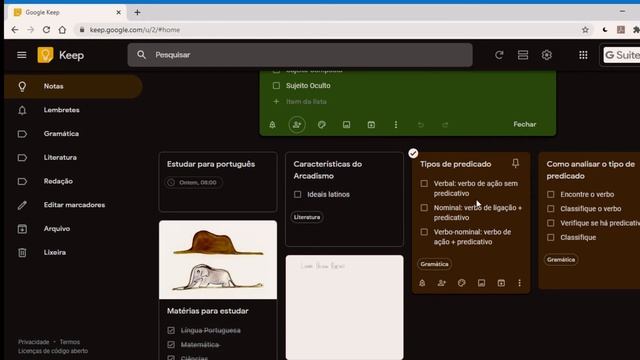
Task: Click the Literatura tag on Arcadismo note
Action: pos(307,217)
